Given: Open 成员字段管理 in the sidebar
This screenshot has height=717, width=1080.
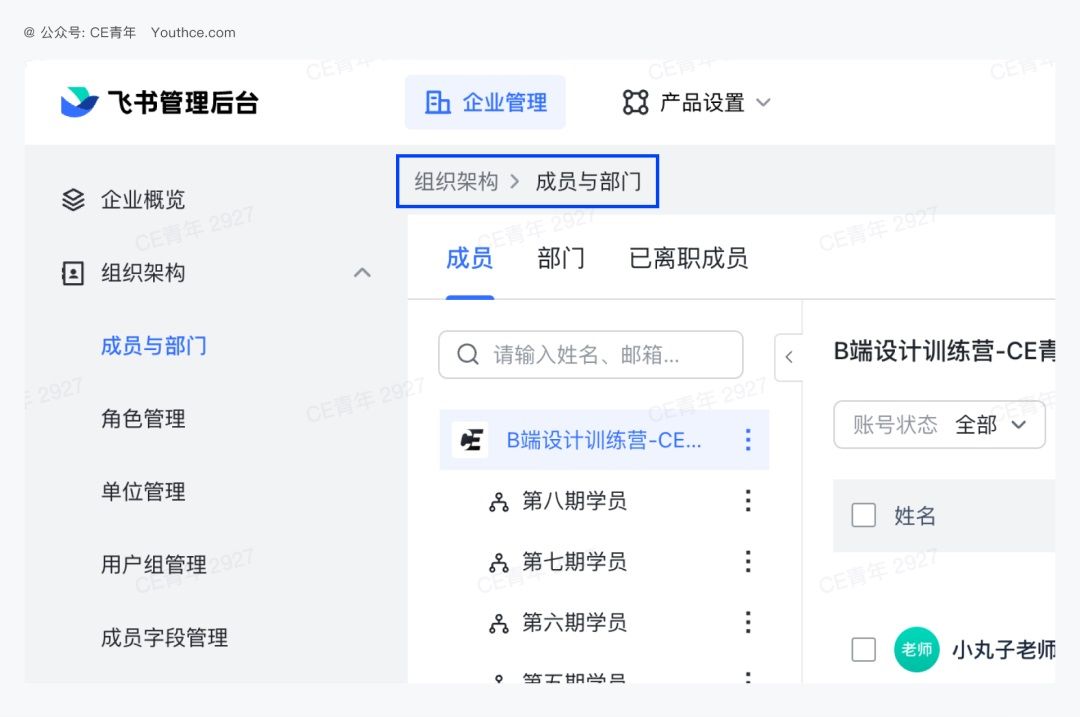Looking at the screenshot, I should click(x=165, y=638).
